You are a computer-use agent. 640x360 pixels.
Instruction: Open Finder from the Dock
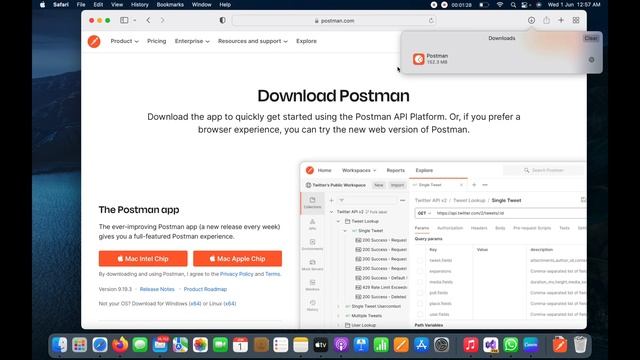(60, 345)
